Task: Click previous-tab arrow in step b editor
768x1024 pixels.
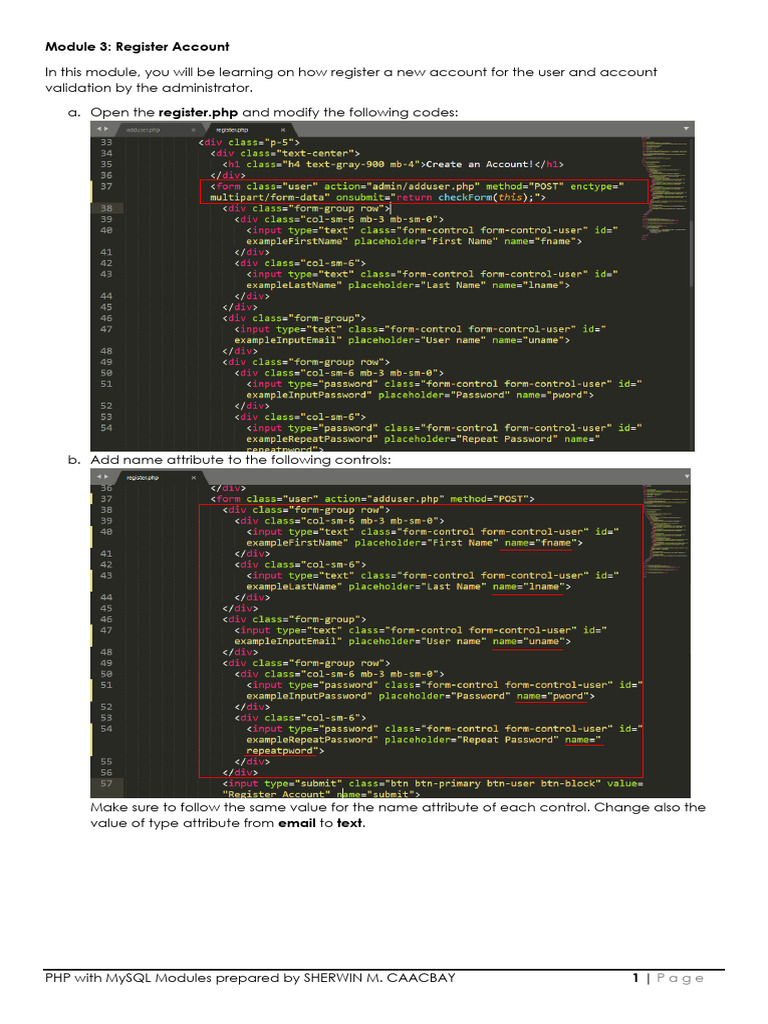Action: [x=99, y=477]
